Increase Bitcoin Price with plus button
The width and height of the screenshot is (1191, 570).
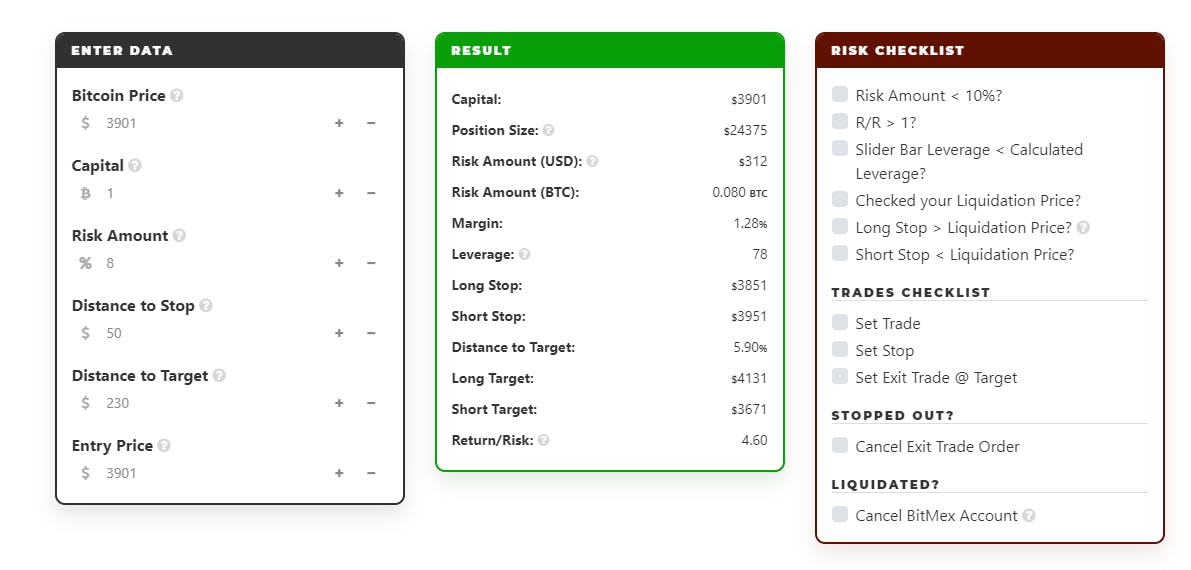click(339, 123)
